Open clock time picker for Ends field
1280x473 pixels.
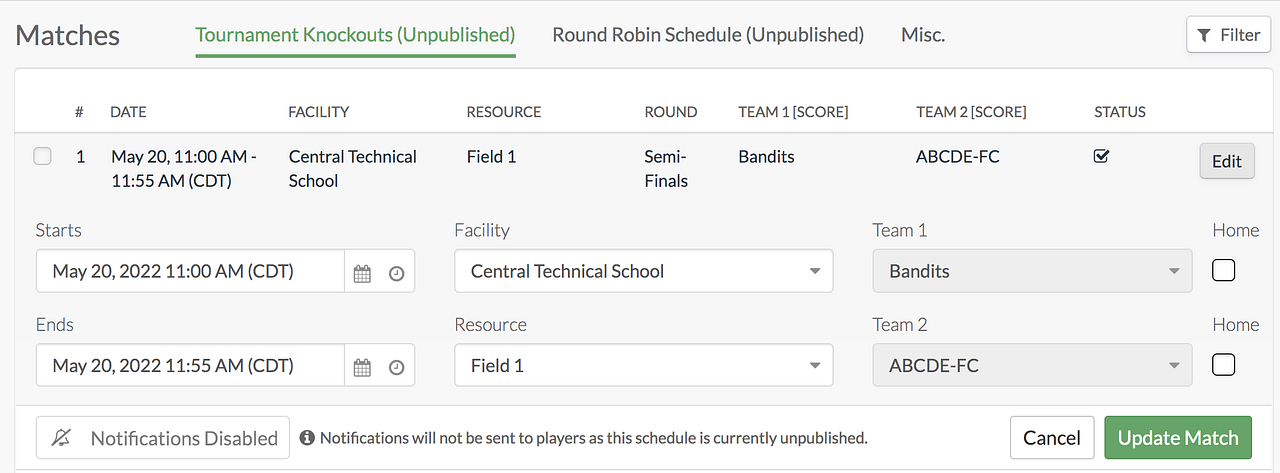click(396, 367)
